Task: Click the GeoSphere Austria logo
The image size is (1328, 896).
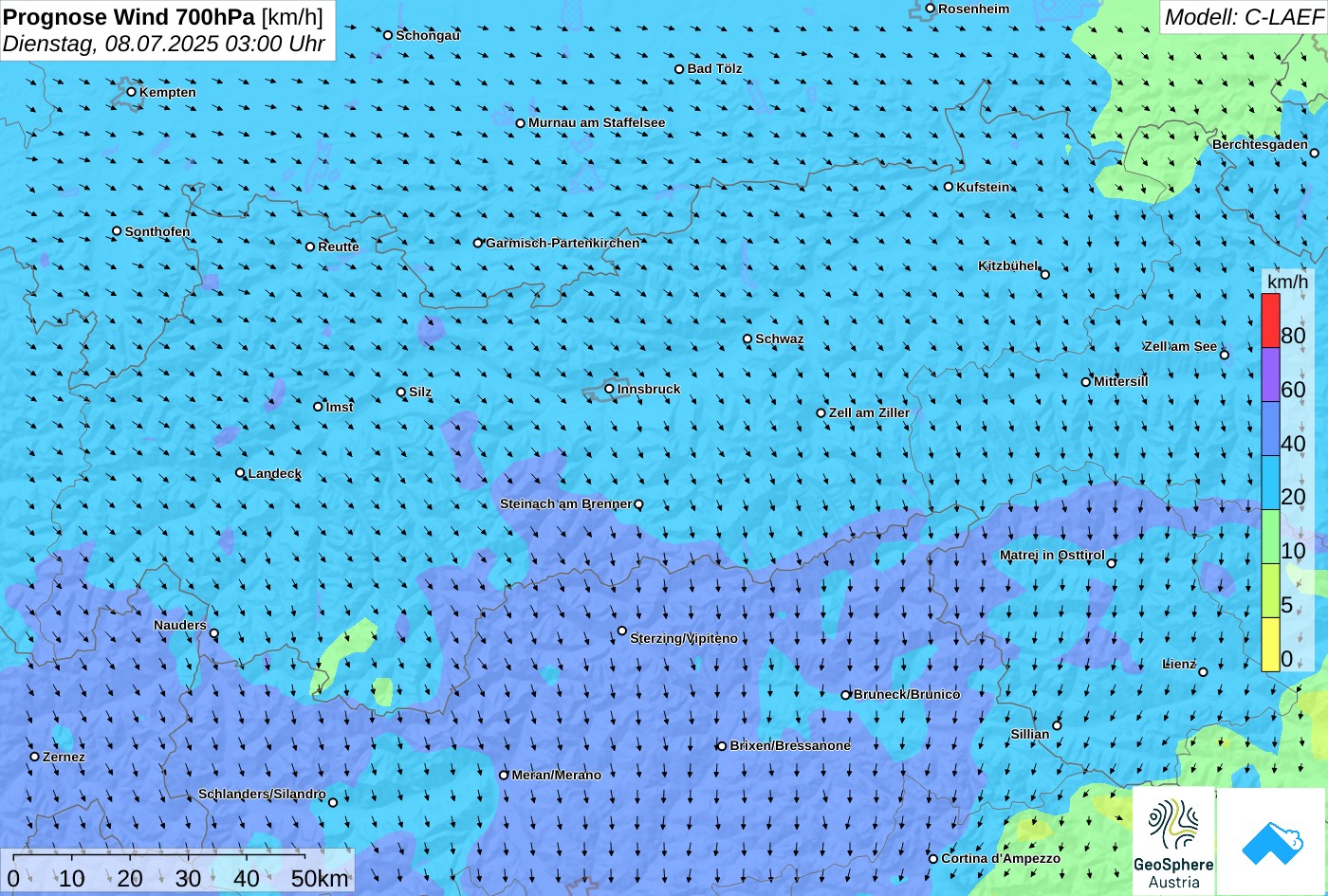Action: tap(1173, 841)
